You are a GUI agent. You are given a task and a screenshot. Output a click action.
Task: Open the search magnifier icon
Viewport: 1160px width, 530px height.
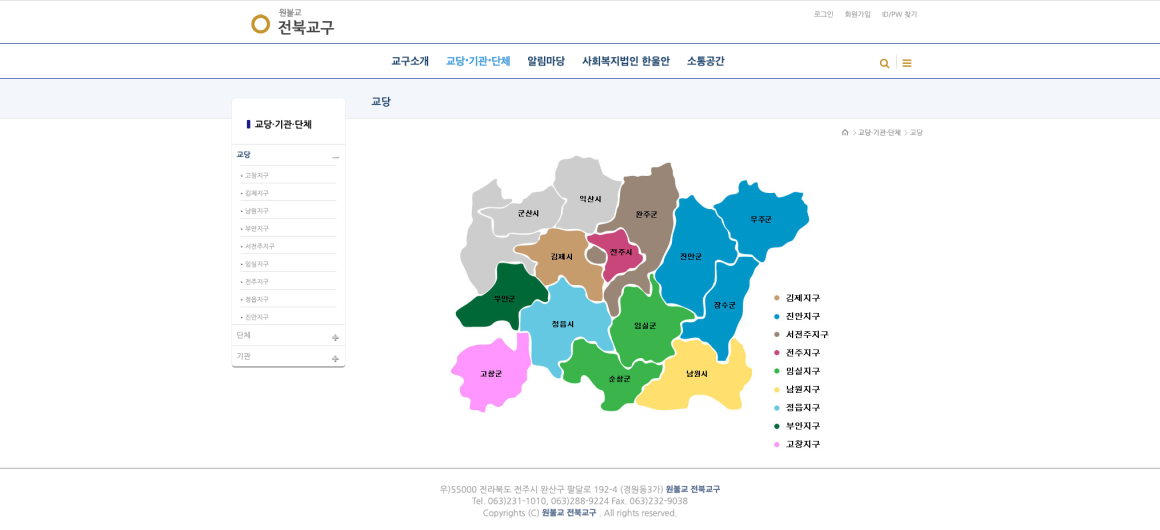tap(884, 64)
